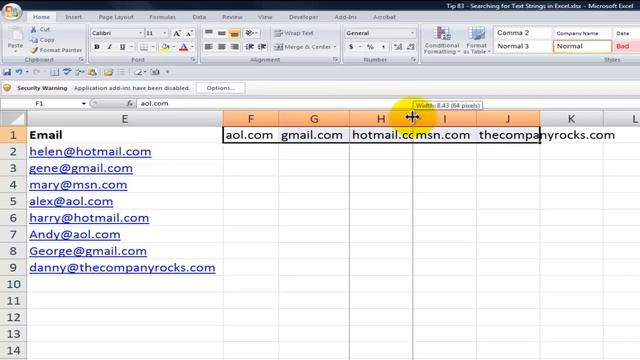Expand the Paste options arrow

tap(16, 51)
